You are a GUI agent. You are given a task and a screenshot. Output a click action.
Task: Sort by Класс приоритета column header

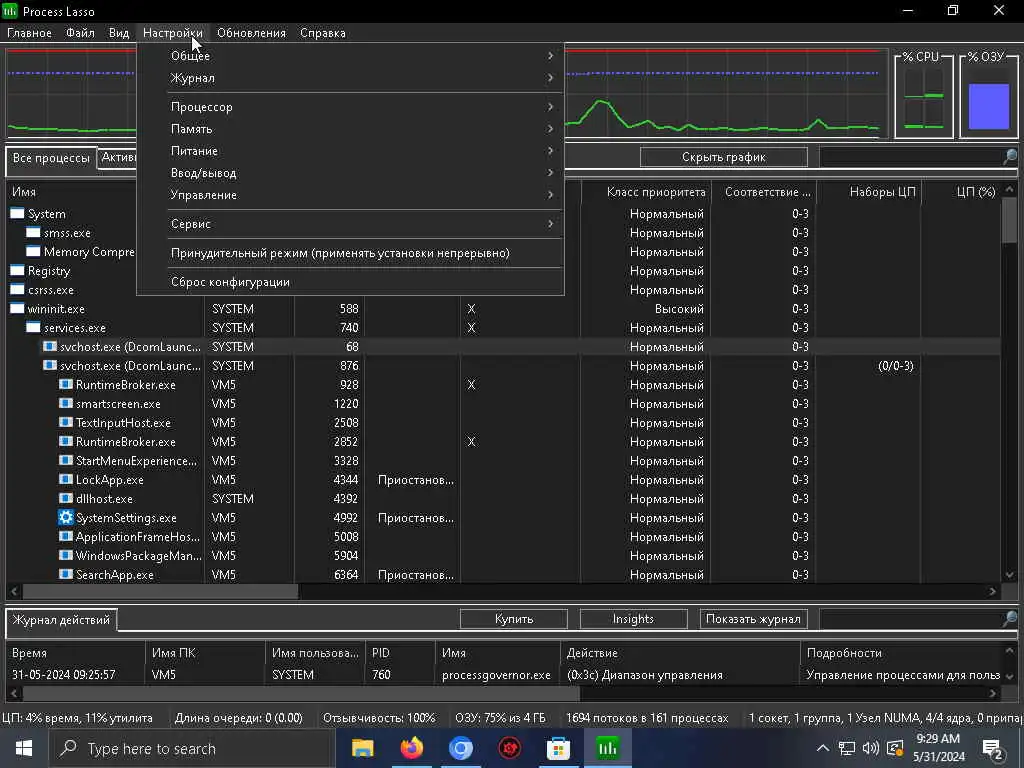[x=645, y=192]
